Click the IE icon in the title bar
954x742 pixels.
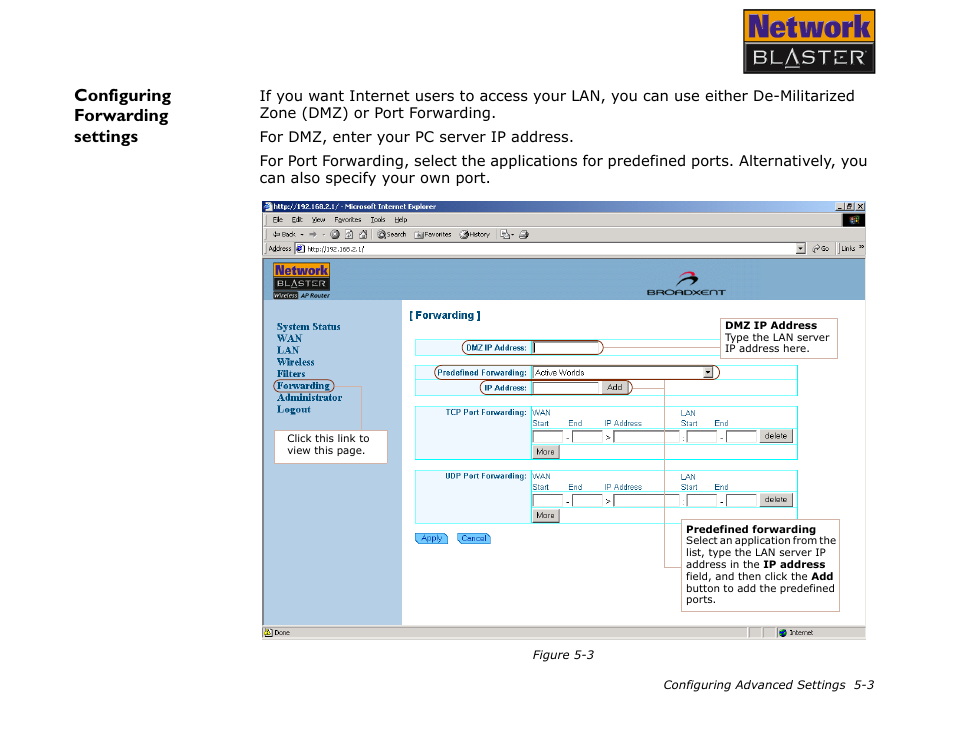[x=267, y=207]
